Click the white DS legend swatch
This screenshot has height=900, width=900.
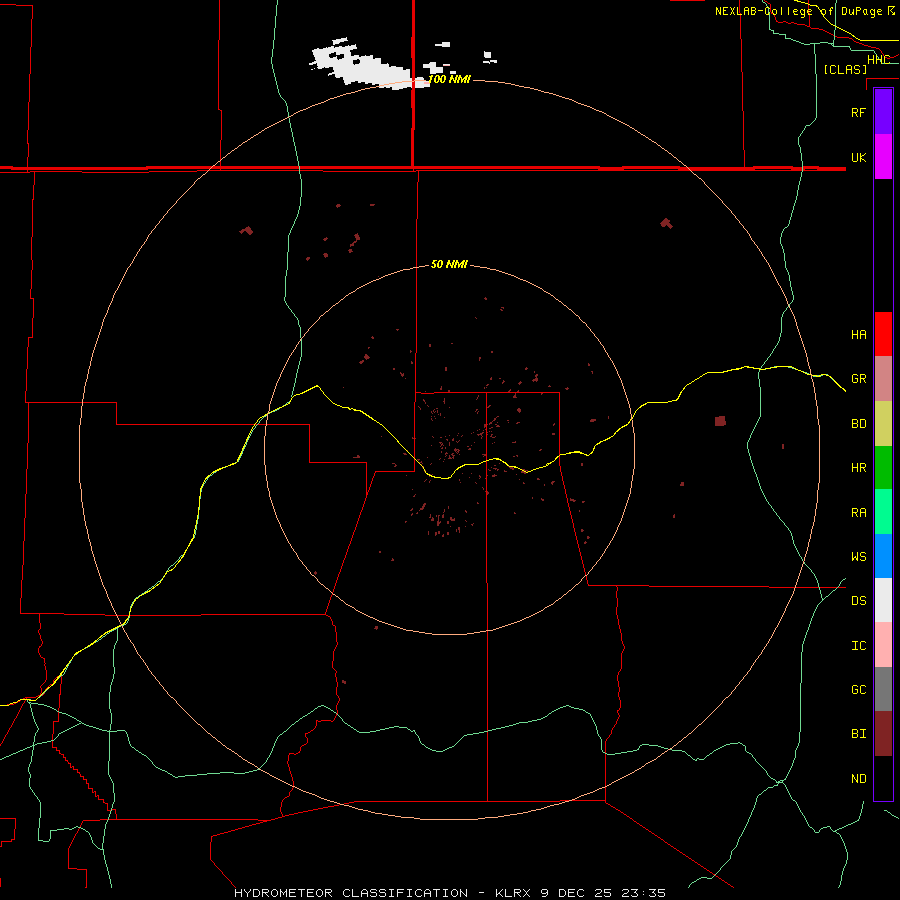click(883, 600)
